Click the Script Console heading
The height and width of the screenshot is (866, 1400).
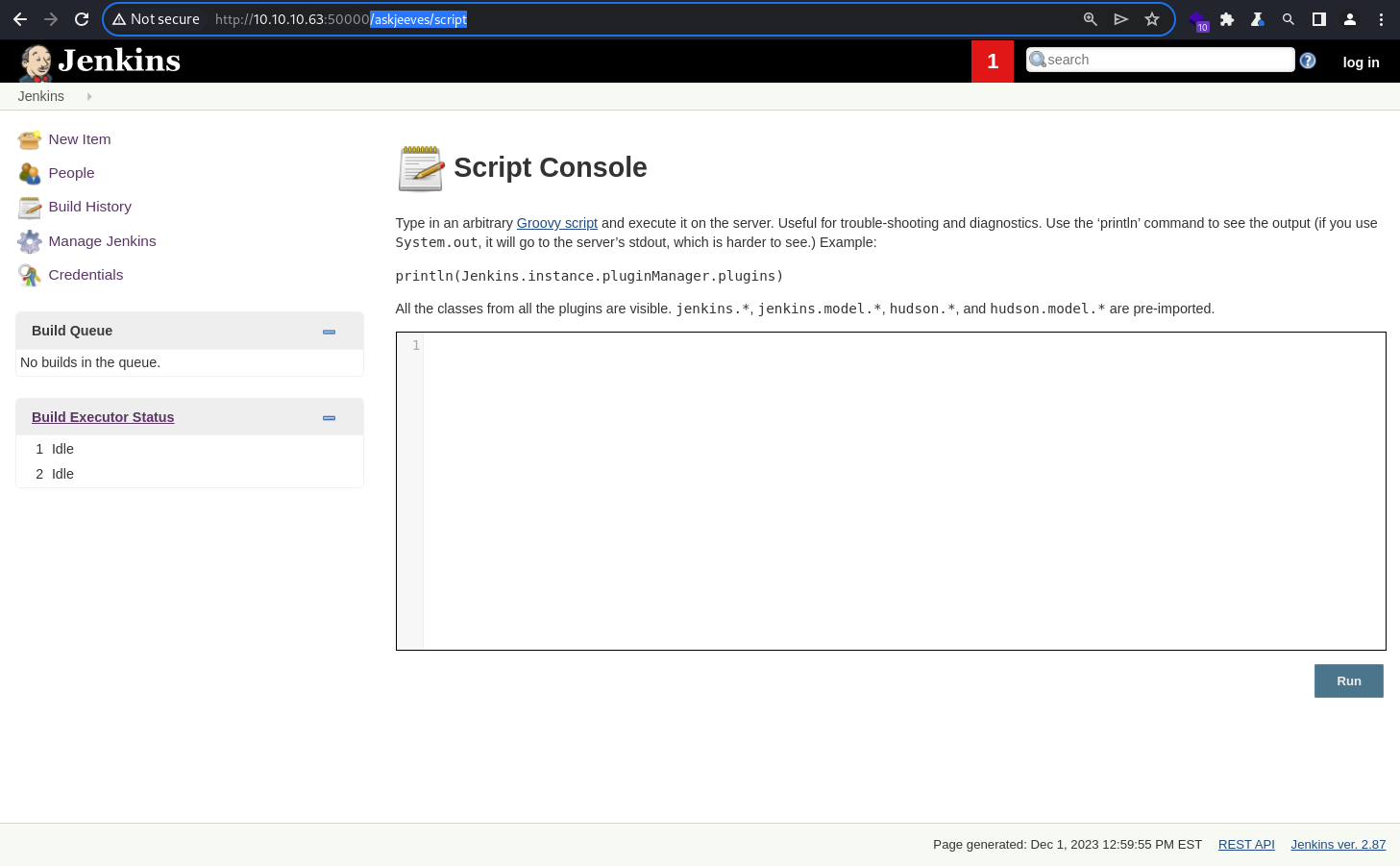551,167
